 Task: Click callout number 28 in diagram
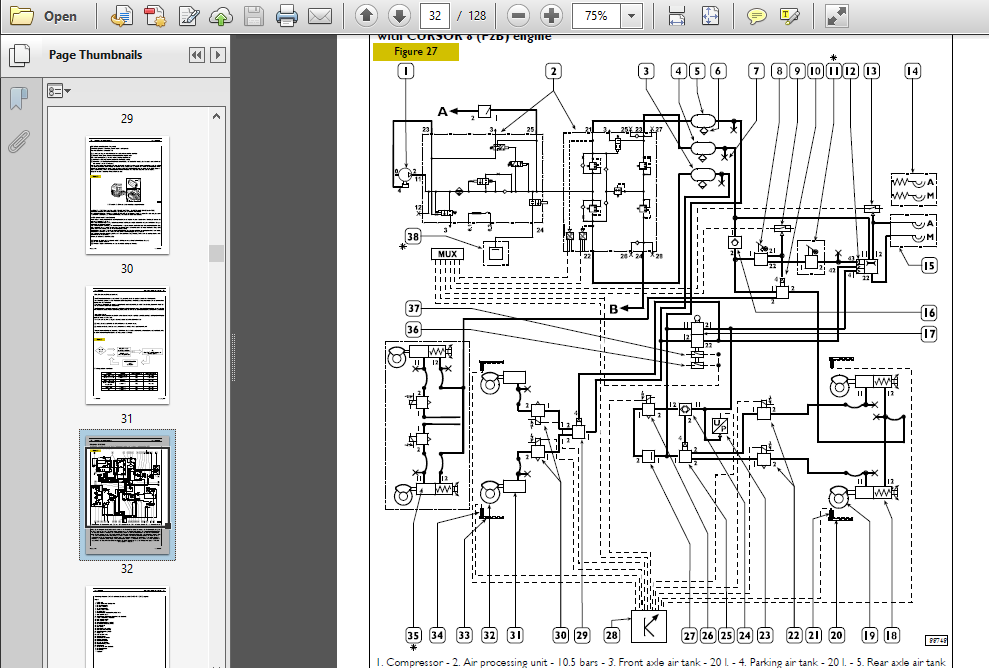click(x=611, y=635)
